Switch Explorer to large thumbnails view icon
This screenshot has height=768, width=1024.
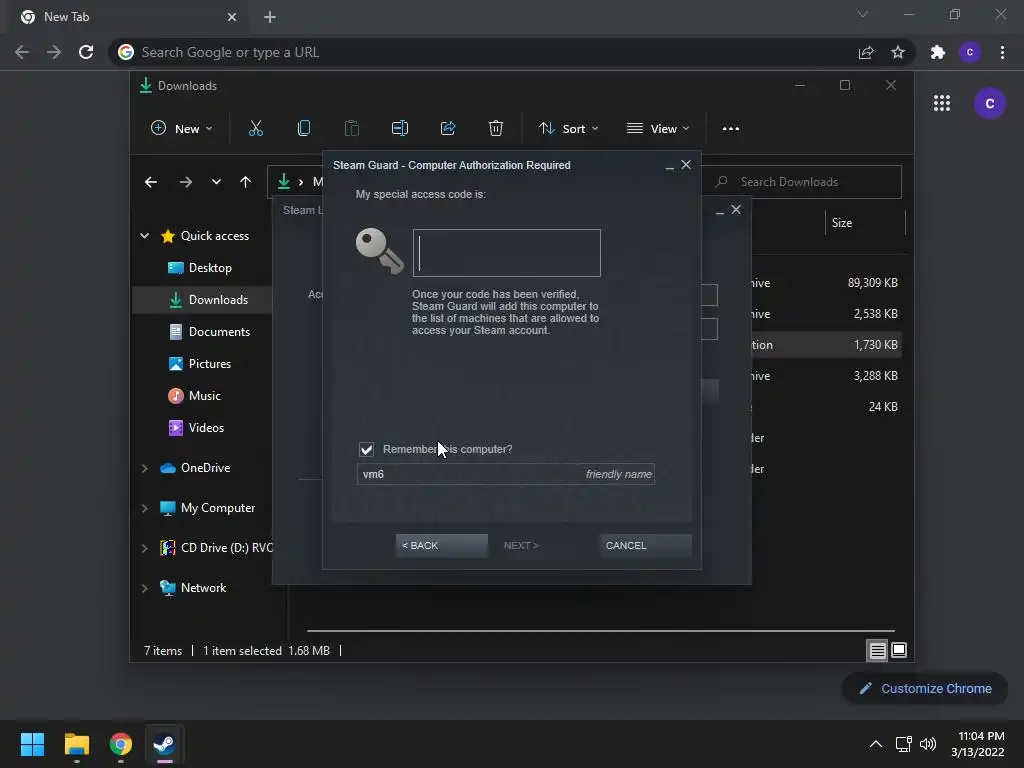[899, 650]
